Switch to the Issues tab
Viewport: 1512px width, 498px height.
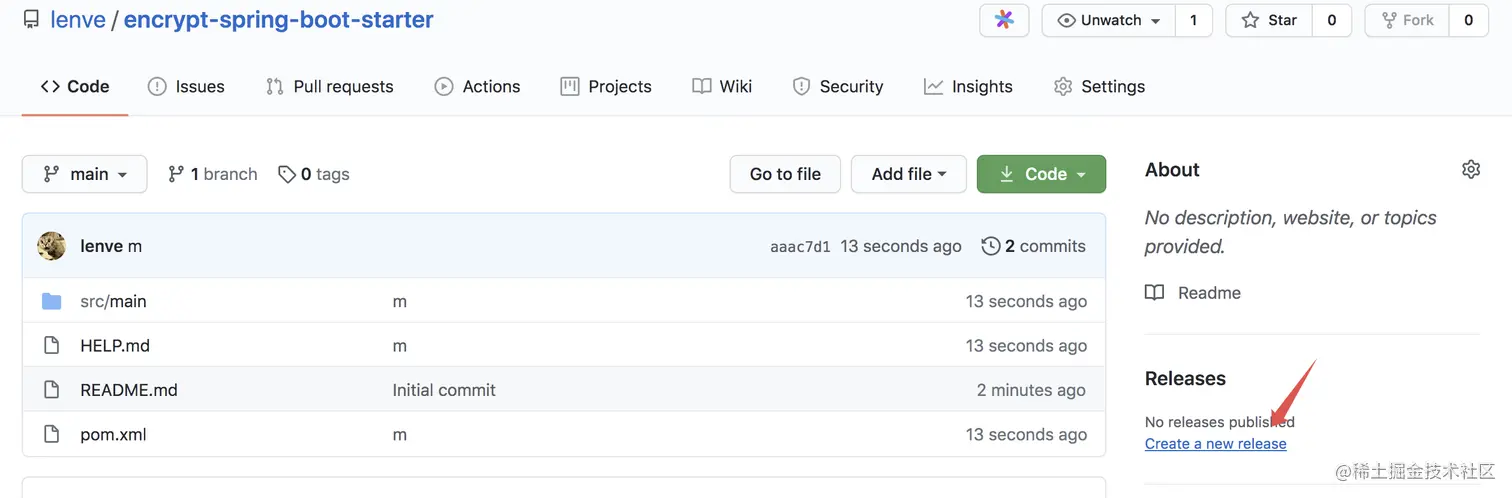coord(186,87)
